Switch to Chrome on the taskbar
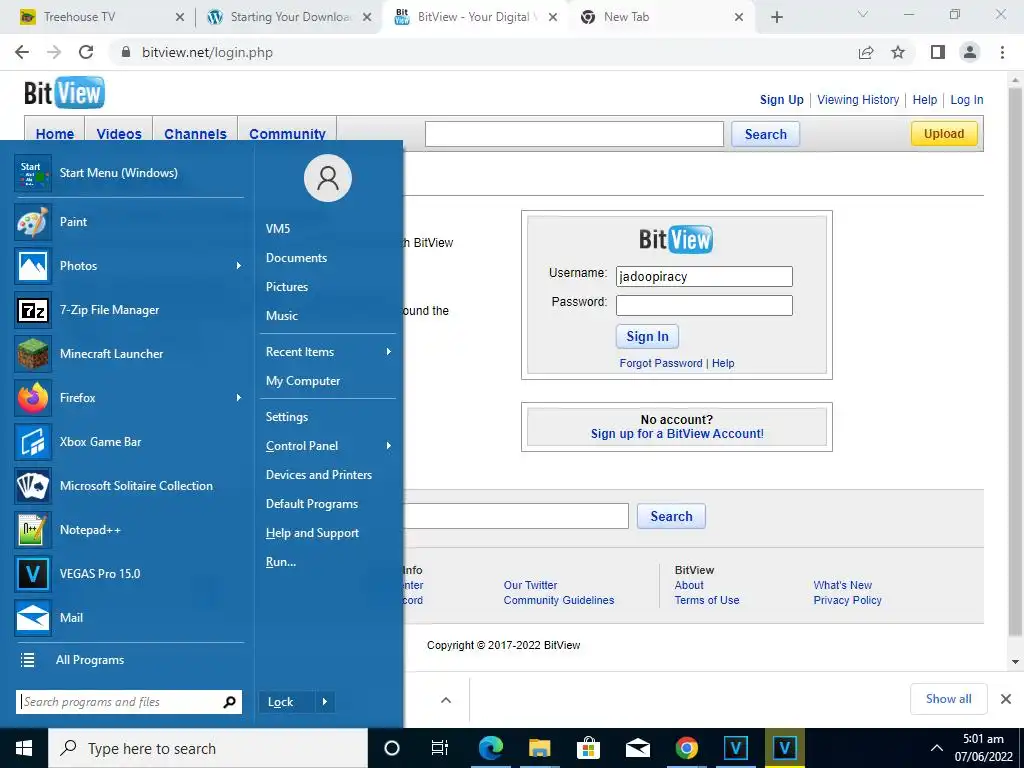 [x=686, y=748]
